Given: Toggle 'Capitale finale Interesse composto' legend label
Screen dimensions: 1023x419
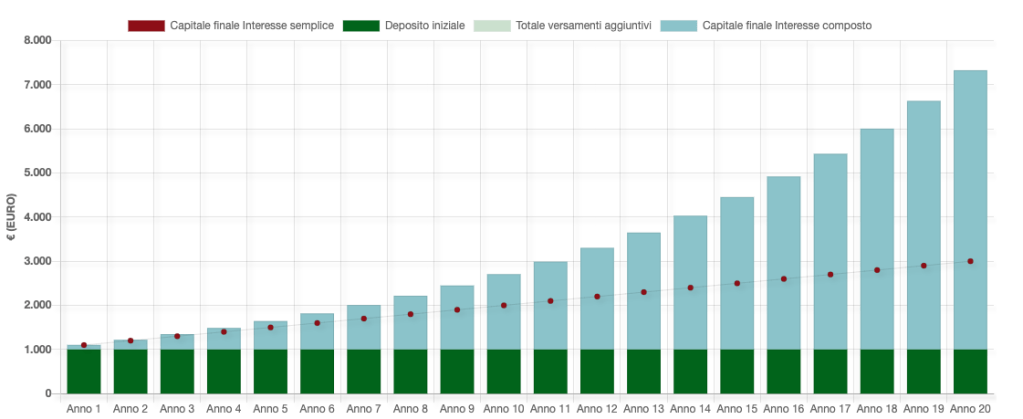Looking at the screenshot, I should click(x=788, y=25).
